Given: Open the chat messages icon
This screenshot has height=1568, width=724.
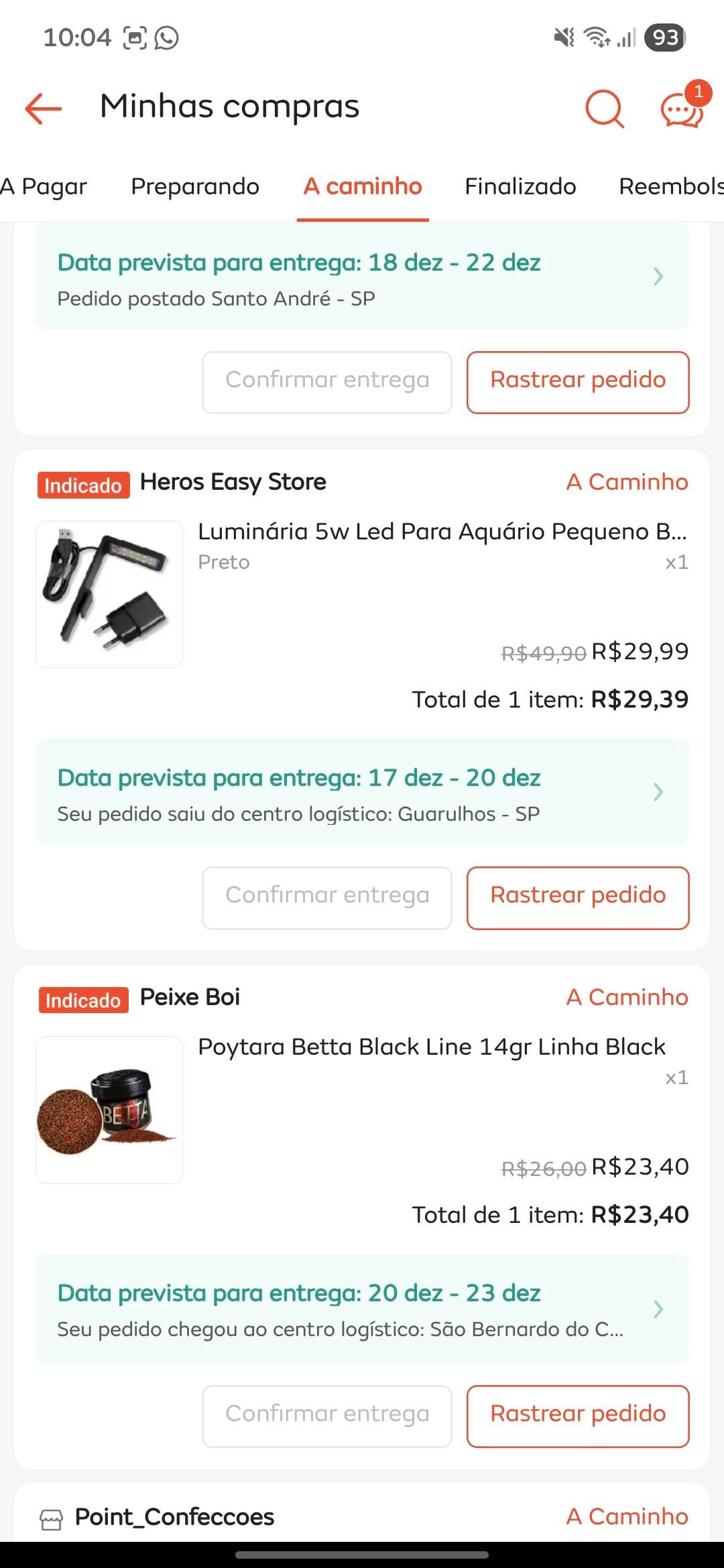Looking at the screenshot, I should [682, 109].
